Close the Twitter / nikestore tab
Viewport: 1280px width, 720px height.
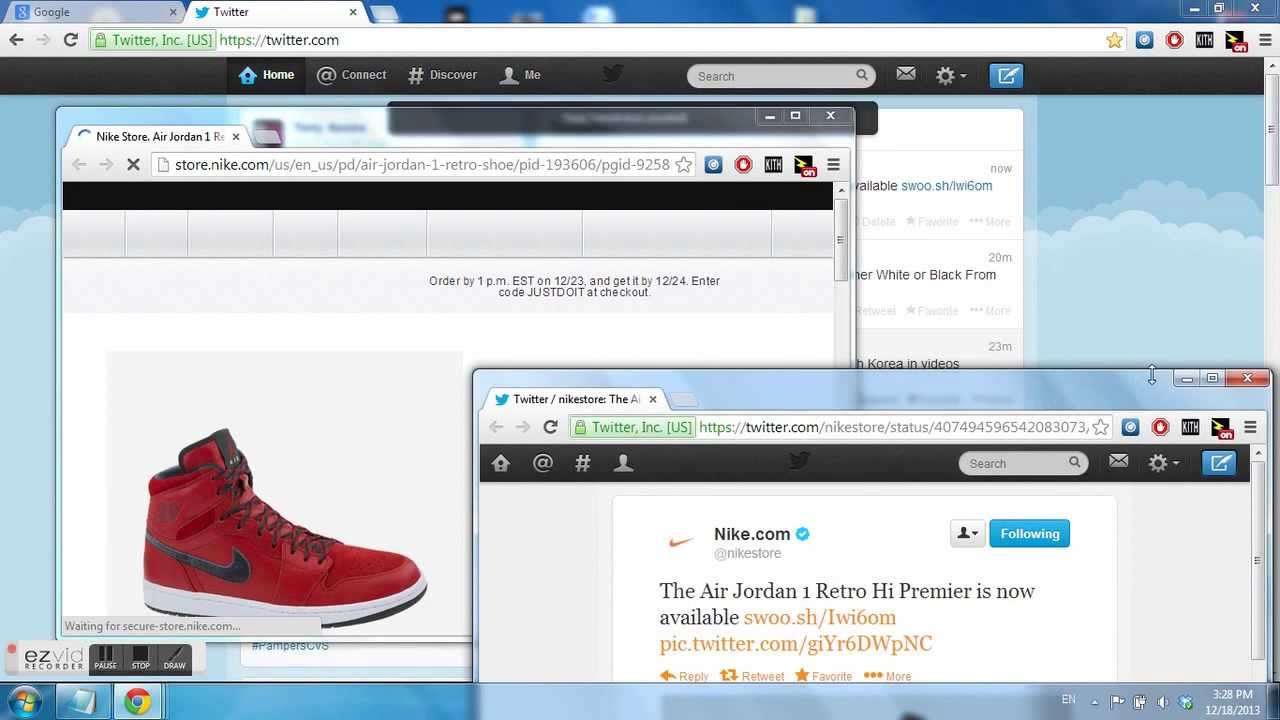point(653,399)
